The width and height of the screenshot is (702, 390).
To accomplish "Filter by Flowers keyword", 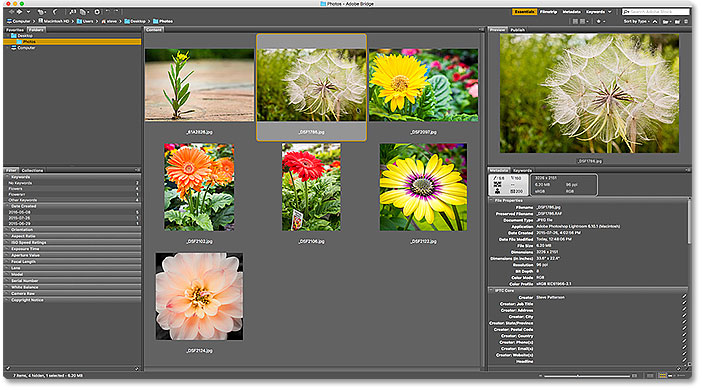I will coord(72,189).
